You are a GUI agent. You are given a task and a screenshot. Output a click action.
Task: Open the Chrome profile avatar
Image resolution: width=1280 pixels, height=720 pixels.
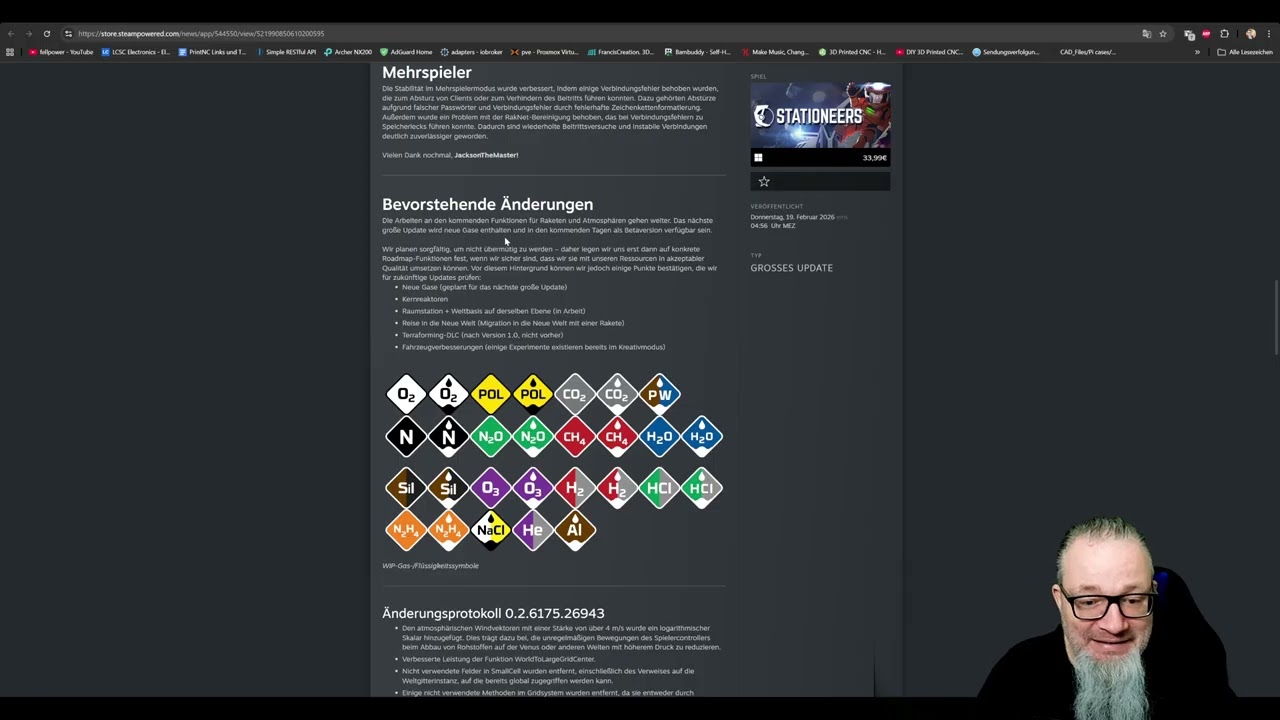coord(1251,34)
